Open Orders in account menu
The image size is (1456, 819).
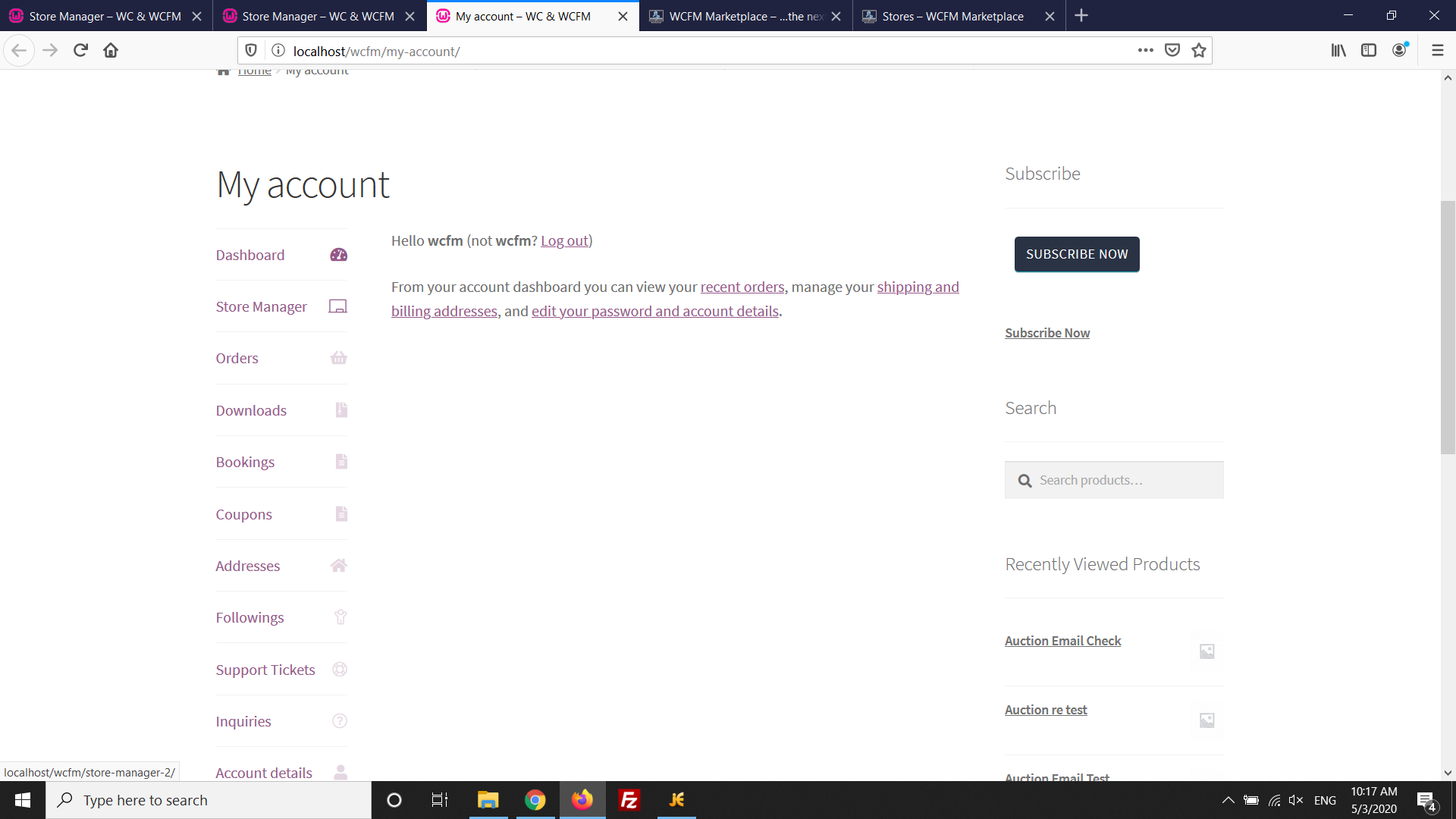[237, 359]
